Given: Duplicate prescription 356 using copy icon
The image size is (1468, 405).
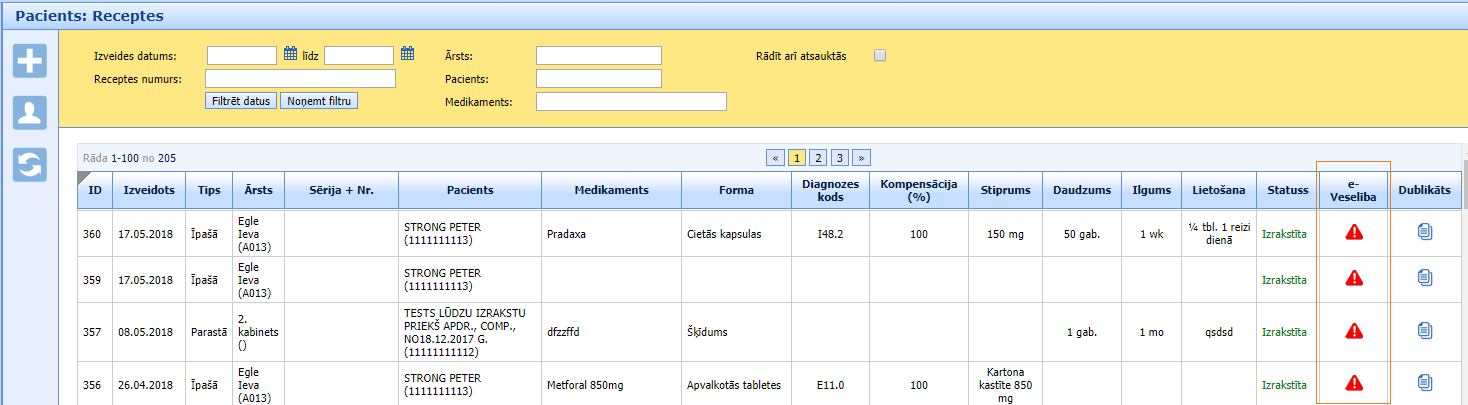Looking at the screenshot, I should click(x=1425, y=383).
